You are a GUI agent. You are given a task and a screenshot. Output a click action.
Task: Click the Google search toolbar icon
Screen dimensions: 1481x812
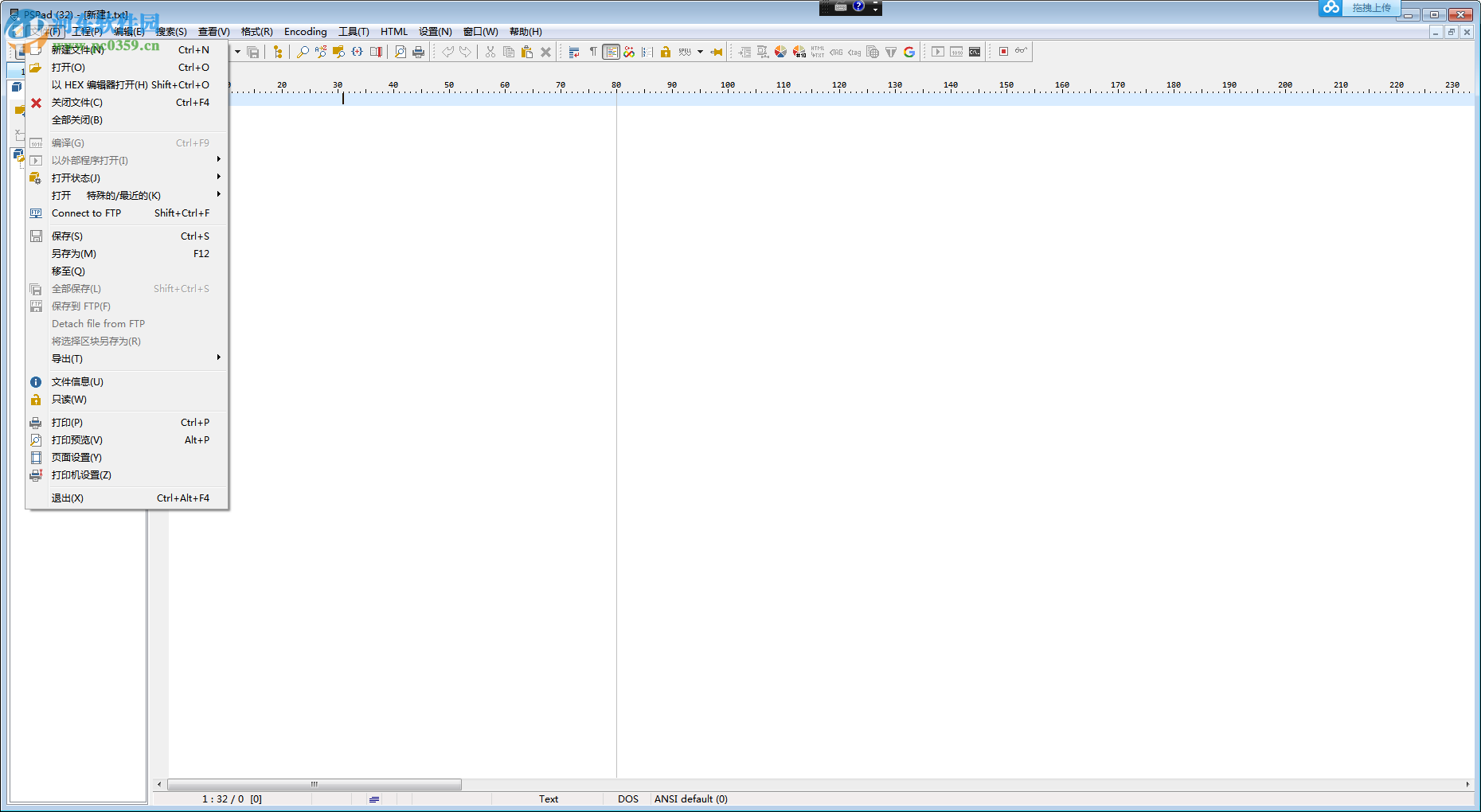(909, 53)
